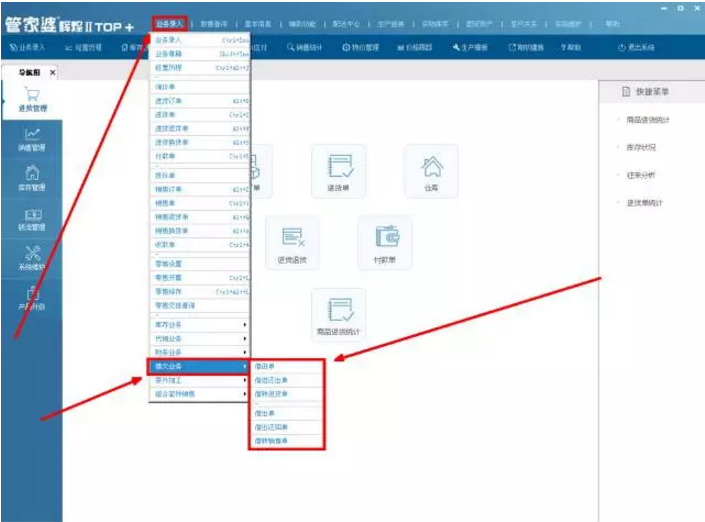Open the 客户关系 menu in the menu bar
The image size is (705, 522).
click(x=523, y=24)
